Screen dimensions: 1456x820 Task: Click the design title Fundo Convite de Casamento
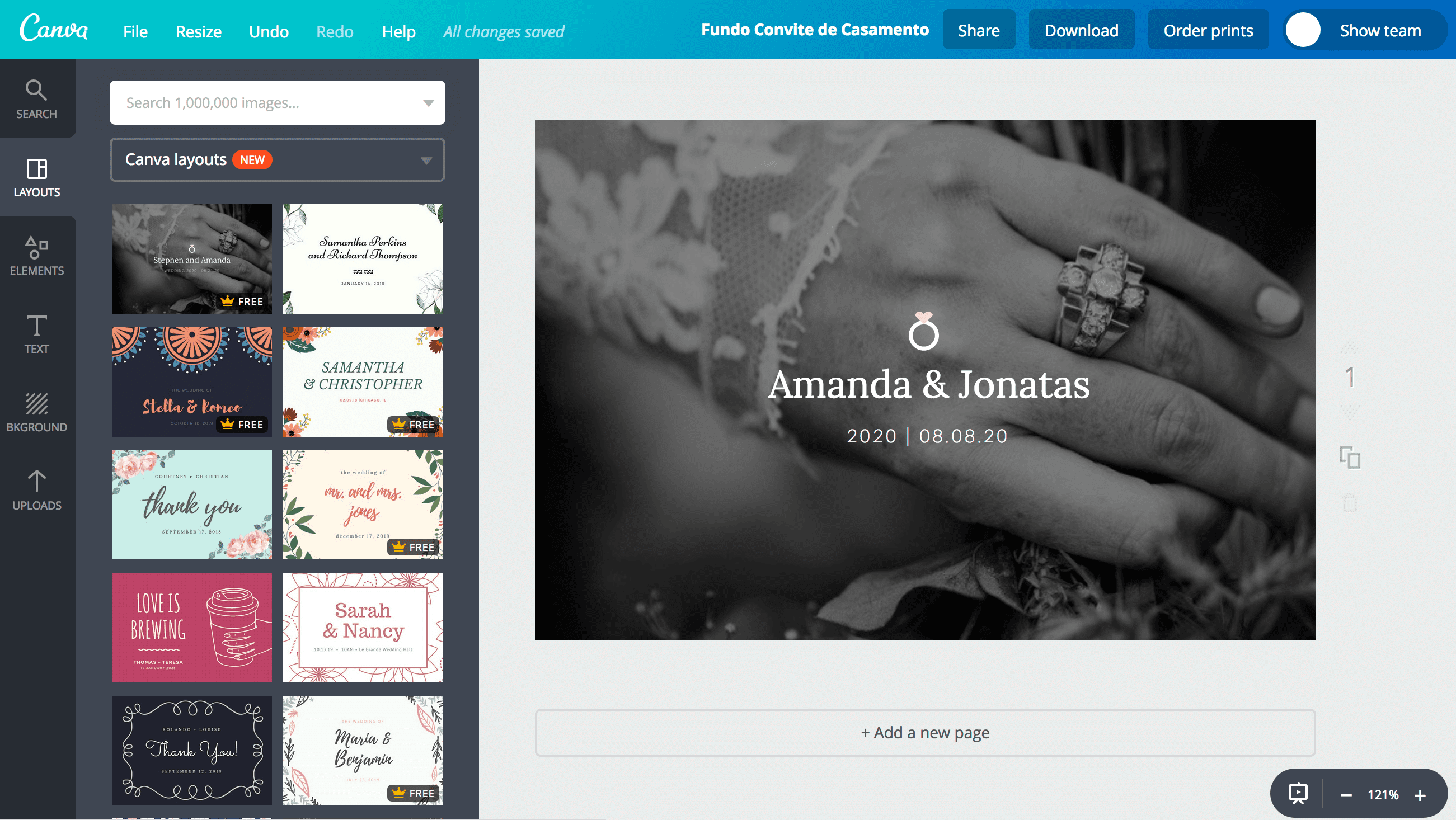point(815,30)
